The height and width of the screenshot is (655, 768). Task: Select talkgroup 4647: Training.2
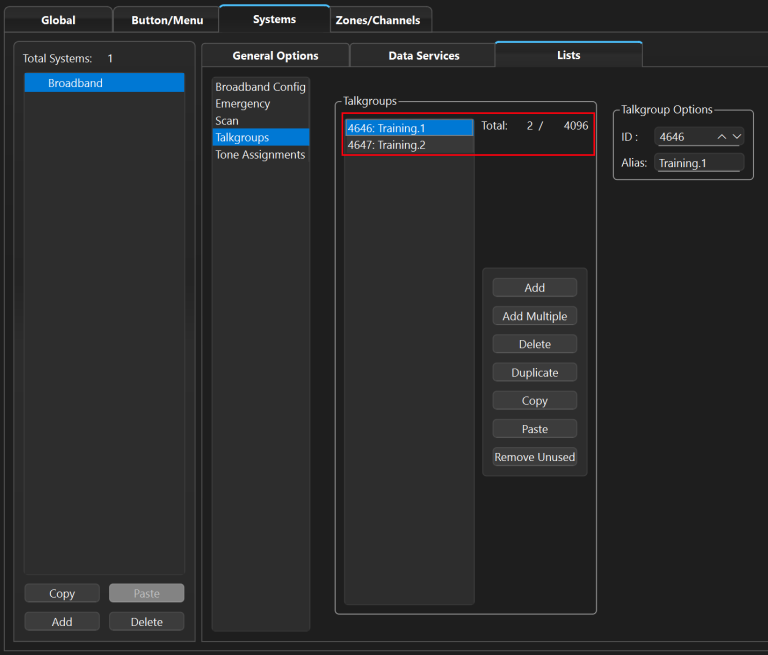(x=408, y=145)
